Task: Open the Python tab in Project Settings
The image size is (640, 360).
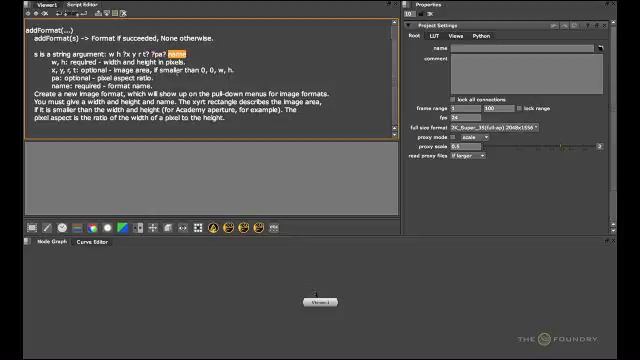Action: point(481,36)
